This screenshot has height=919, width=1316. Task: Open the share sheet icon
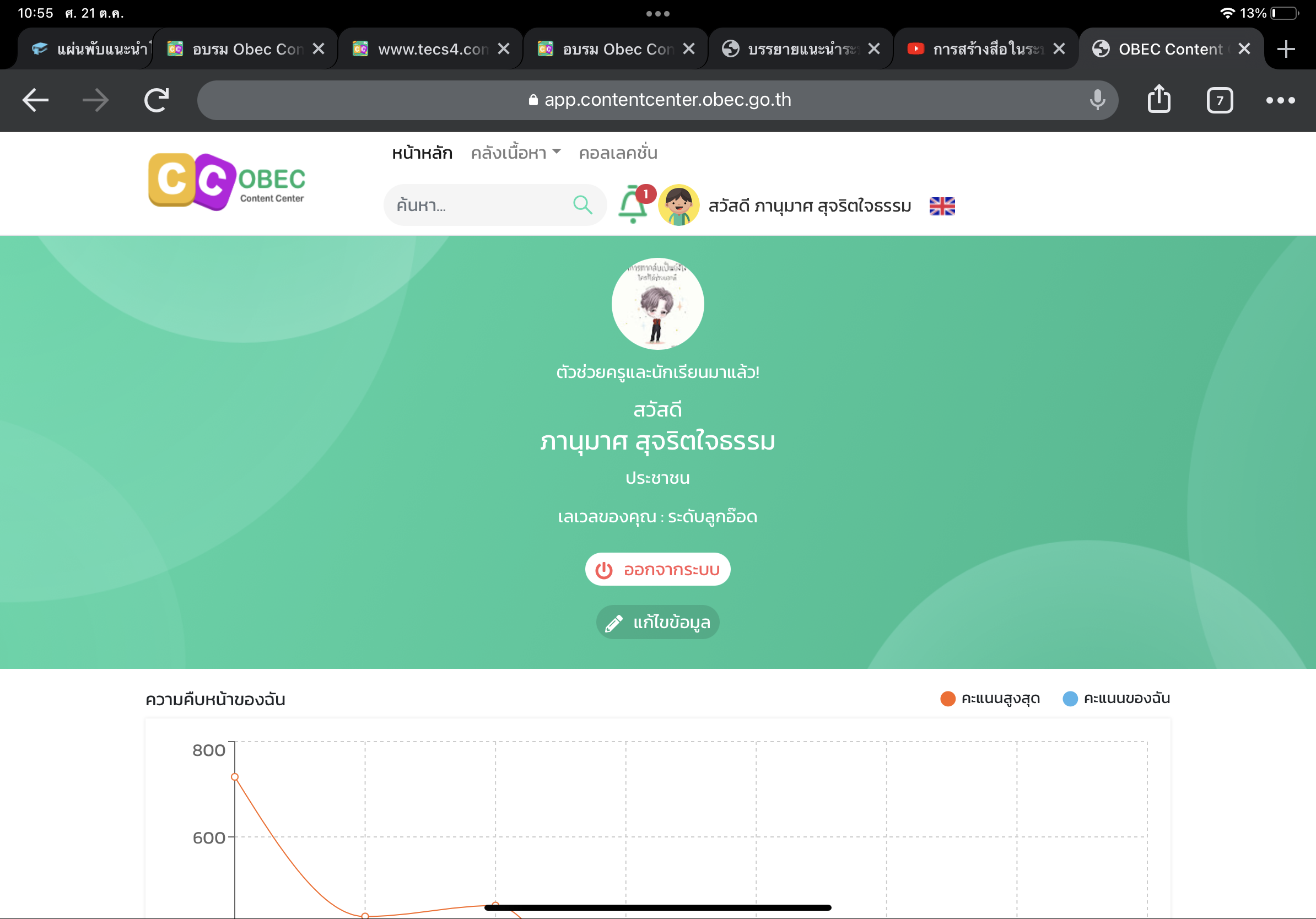[1159, 99]
